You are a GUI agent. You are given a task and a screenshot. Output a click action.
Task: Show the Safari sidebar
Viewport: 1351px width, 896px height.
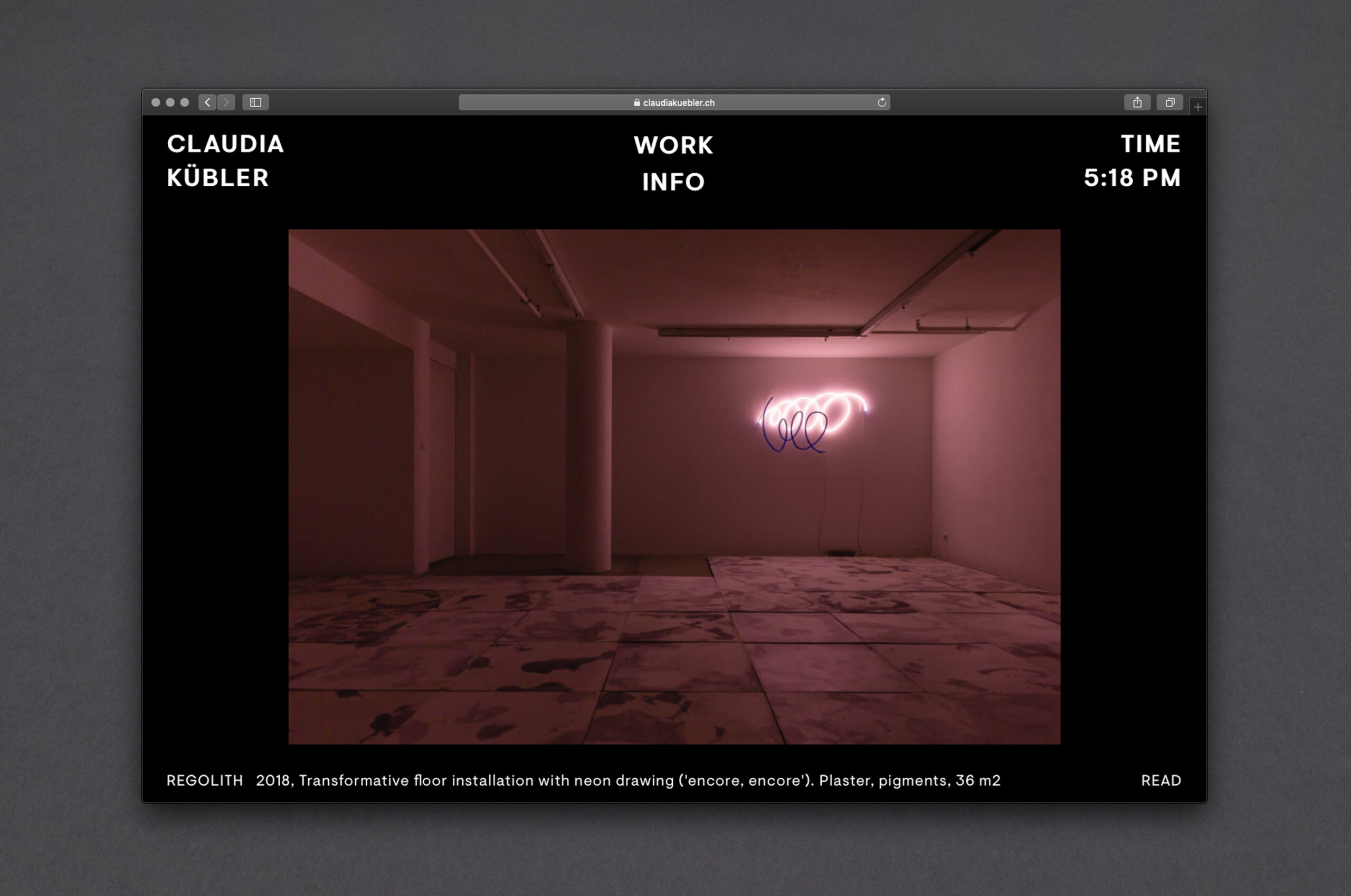[255, 102]
